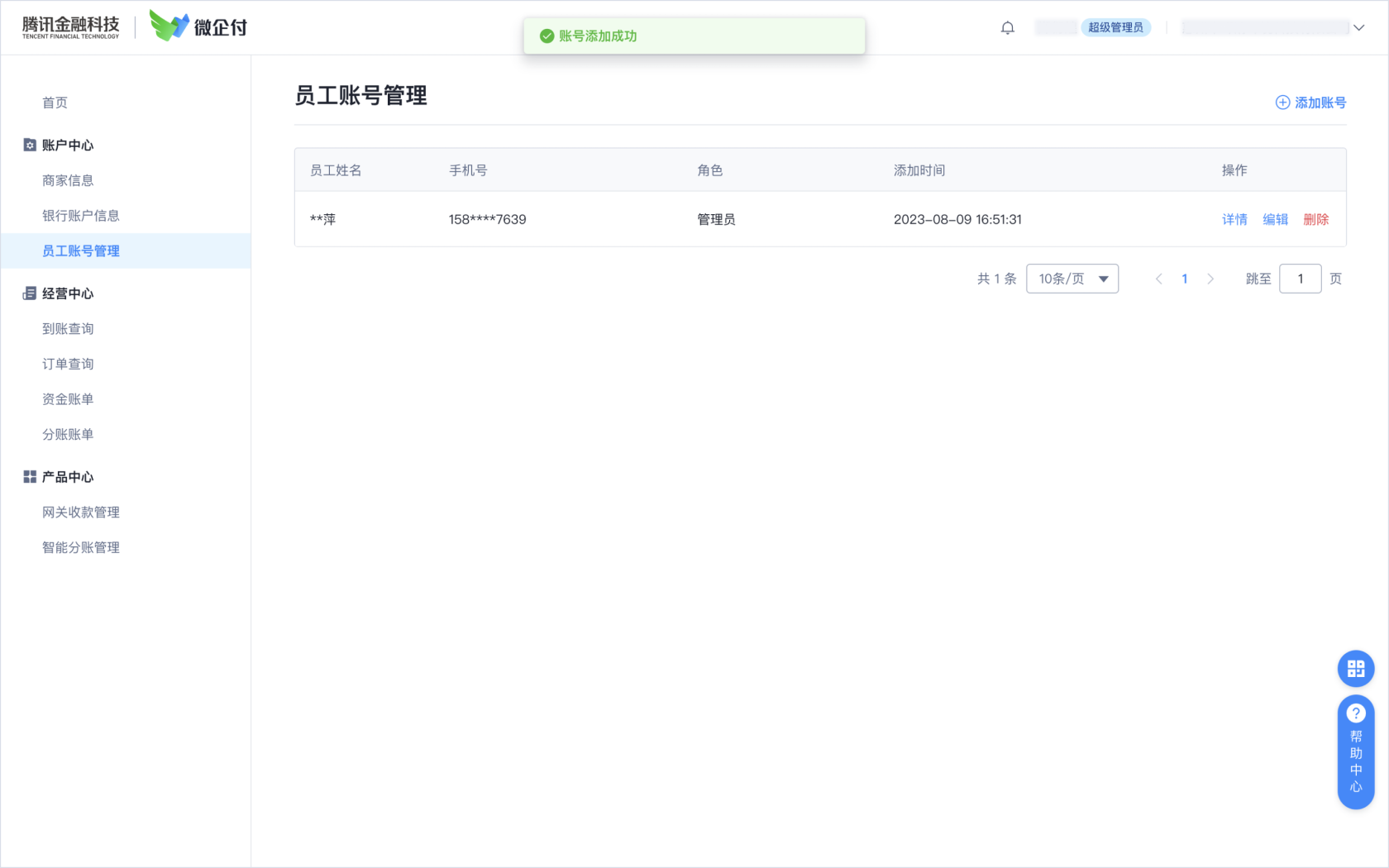Click the plus icon of 添加账号

(x=1282, y=103)
